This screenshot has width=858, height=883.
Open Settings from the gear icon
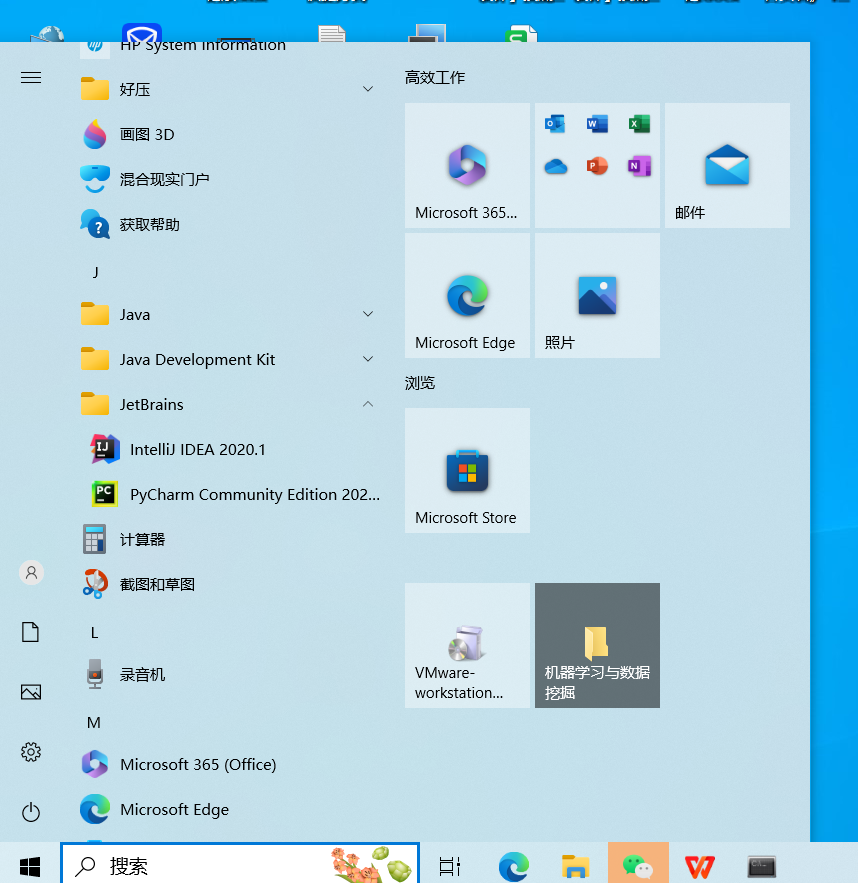[x=31, y=752]
